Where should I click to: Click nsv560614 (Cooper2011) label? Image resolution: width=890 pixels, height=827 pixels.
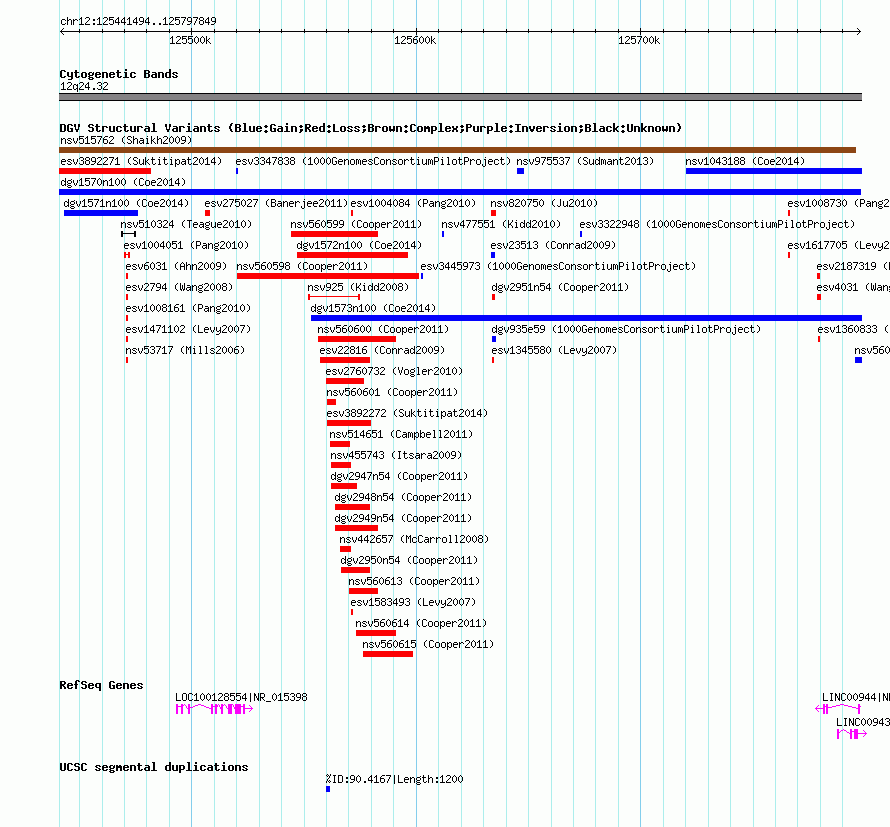pyautogui.click(x=421, y=623)
